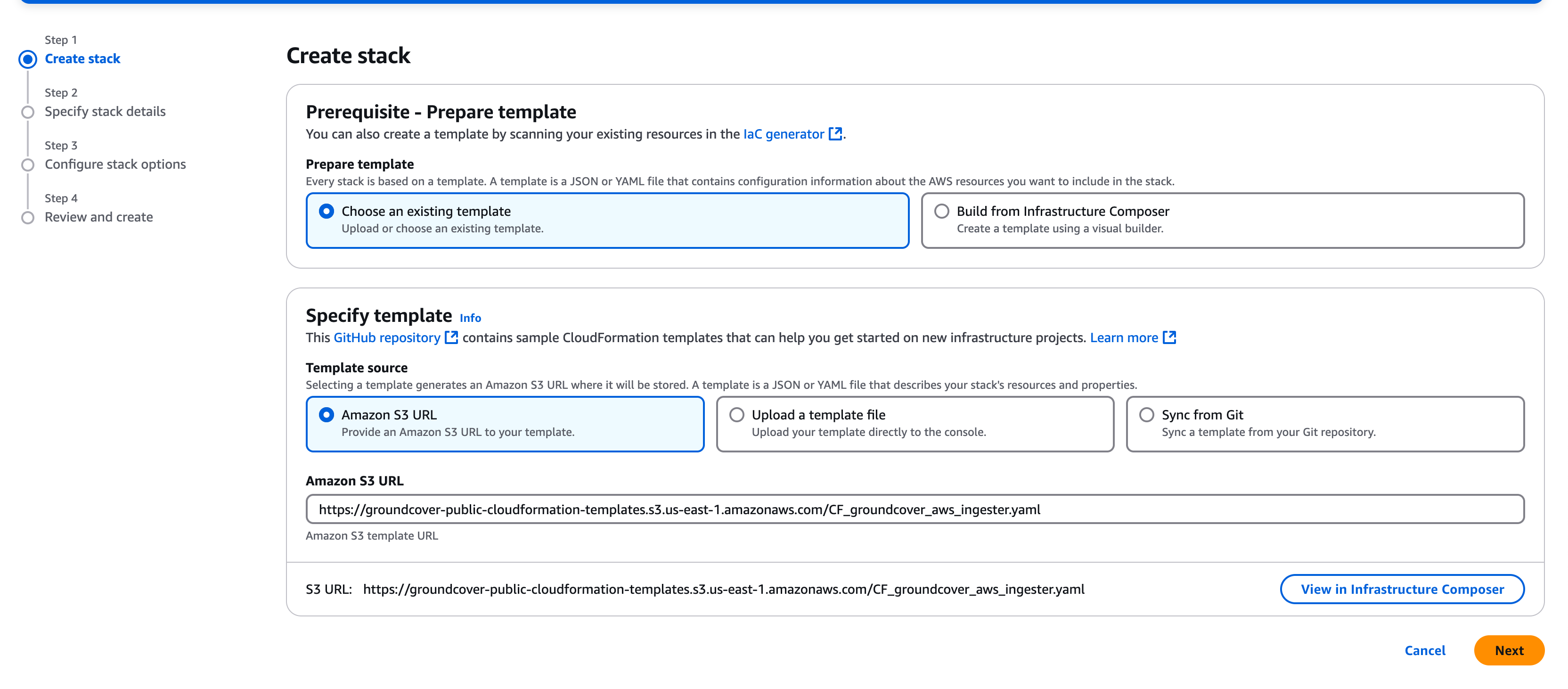
Task: Click the external link icon after GitHub repository
Action: 451,338
